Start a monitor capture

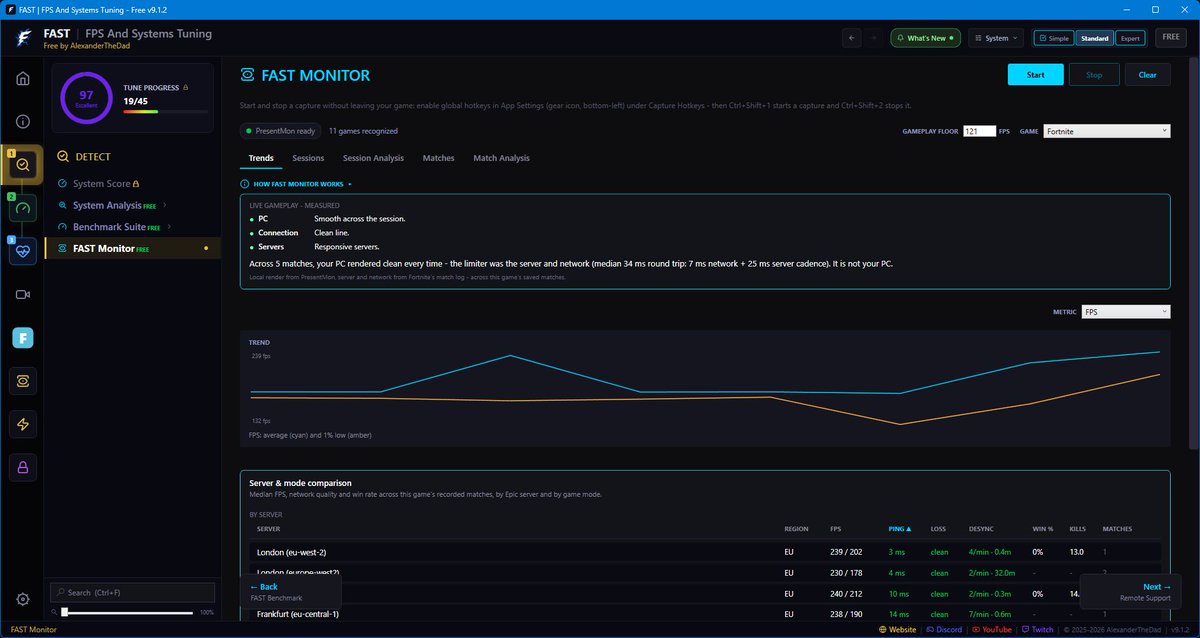click(x=1035, y=75)
